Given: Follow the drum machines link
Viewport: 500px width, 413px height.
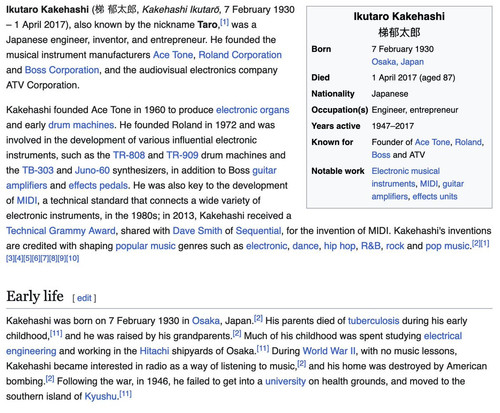Looking at the screenshot, I should (x=81, y=125).
